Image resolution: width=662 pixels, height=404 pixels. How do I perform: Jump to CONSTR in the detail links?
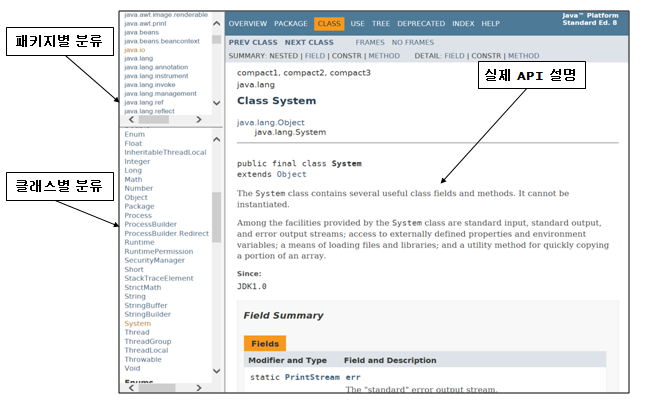point(486,56)
